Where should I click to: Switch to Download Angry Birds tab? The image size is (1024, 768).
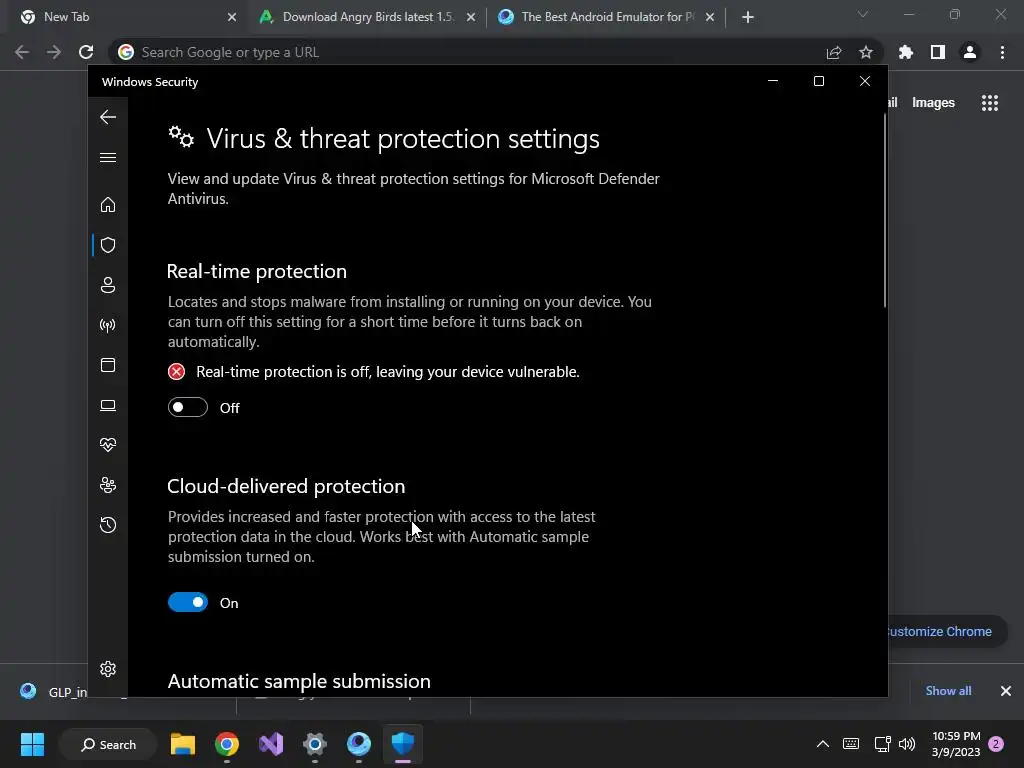(x=367, y=17)
